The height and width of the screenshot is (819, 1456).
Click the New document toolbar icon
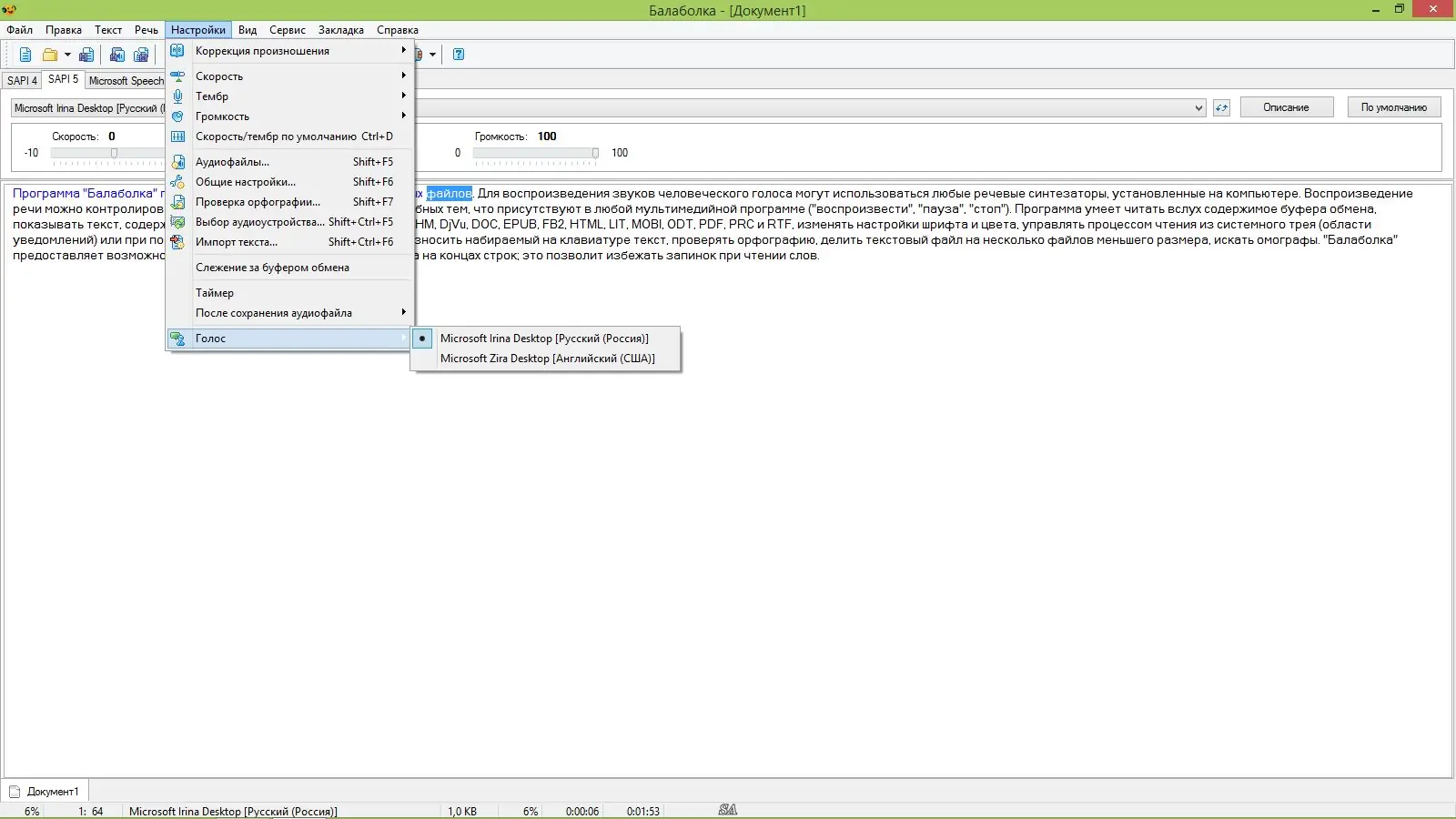click(x=25, y=55)
